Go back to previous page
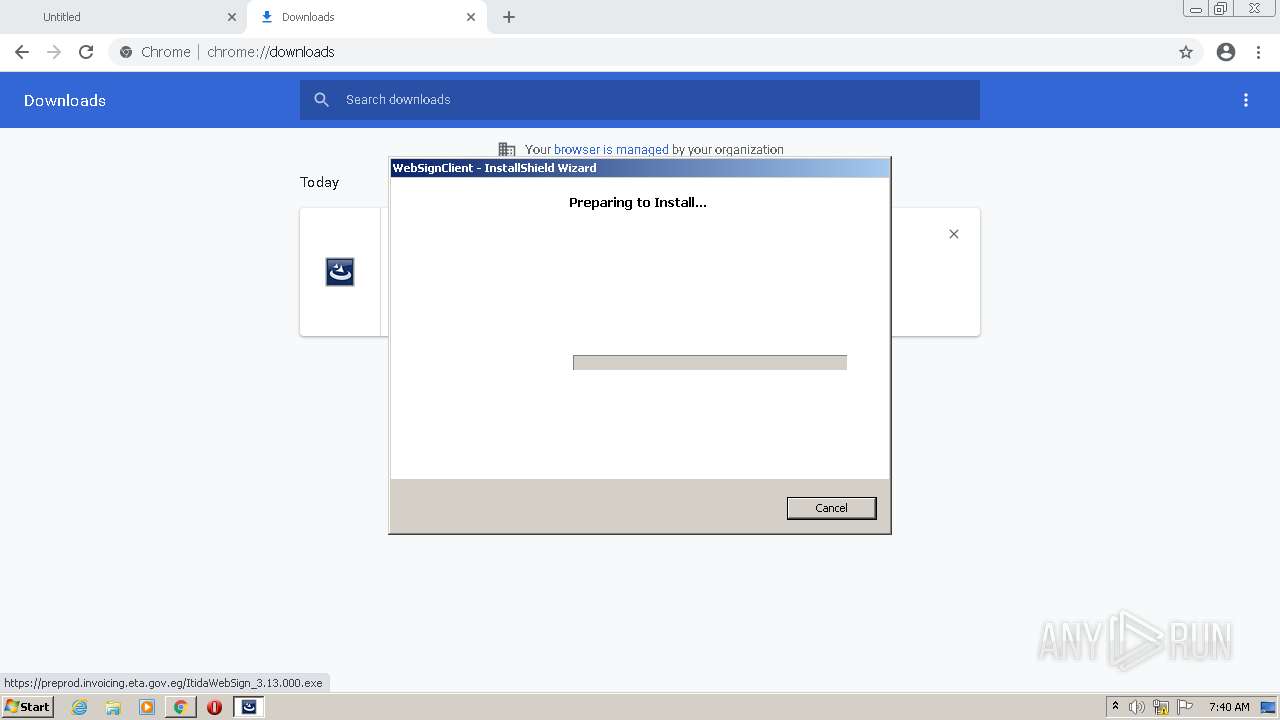The height and width of the screenshot is (720, 1280). click(x=22, y=52)
